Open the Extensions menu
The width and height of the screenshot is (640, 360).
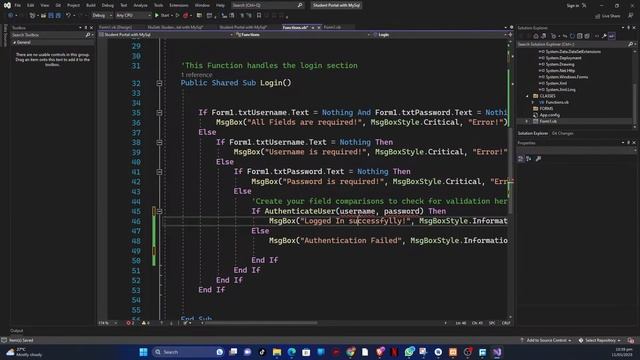point(179,5)
